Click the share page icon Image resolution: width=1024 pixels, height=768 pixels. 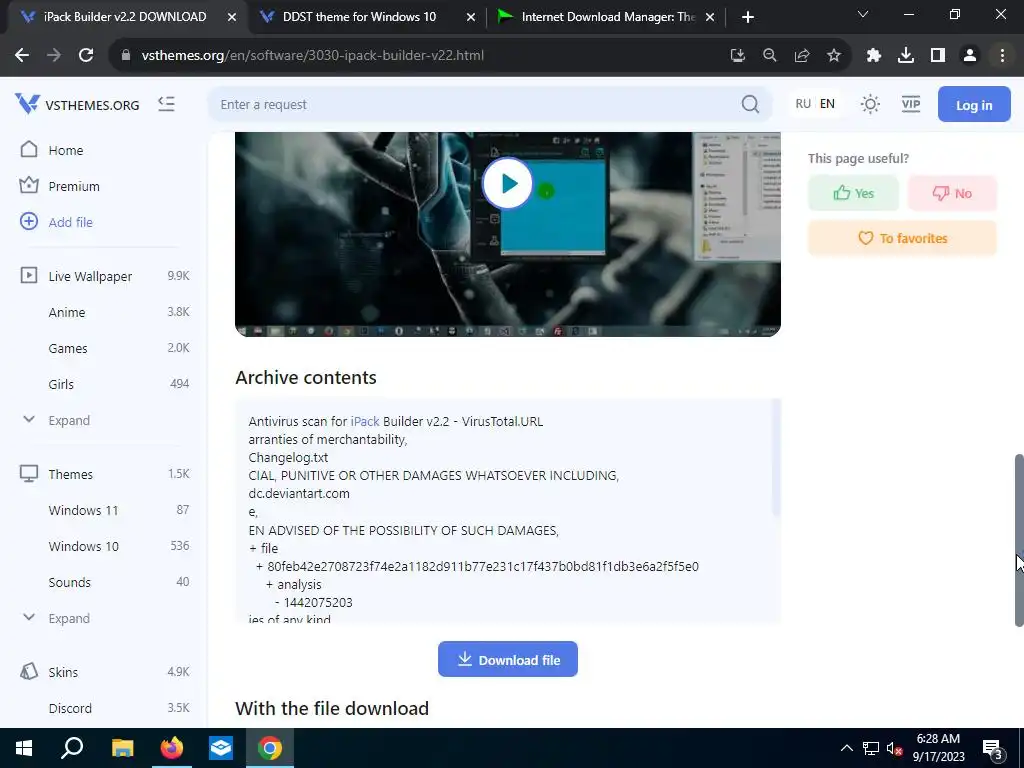click(802, 56)
